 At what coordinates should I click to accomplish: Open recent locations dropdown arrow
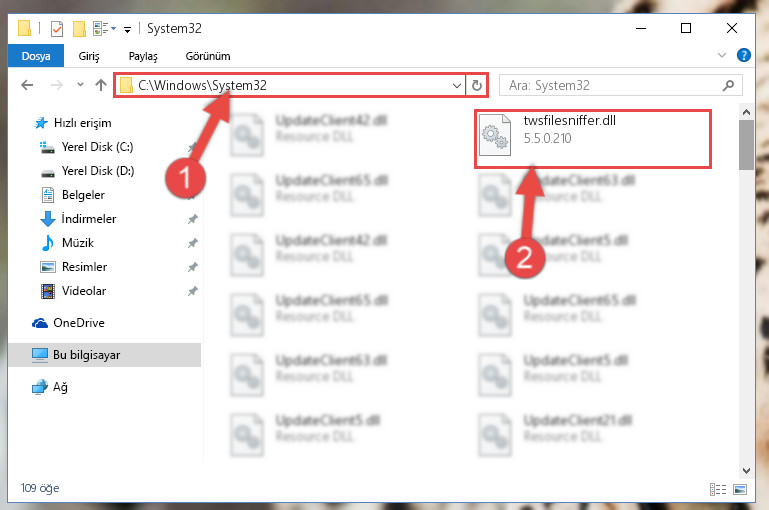coord(80,85)
